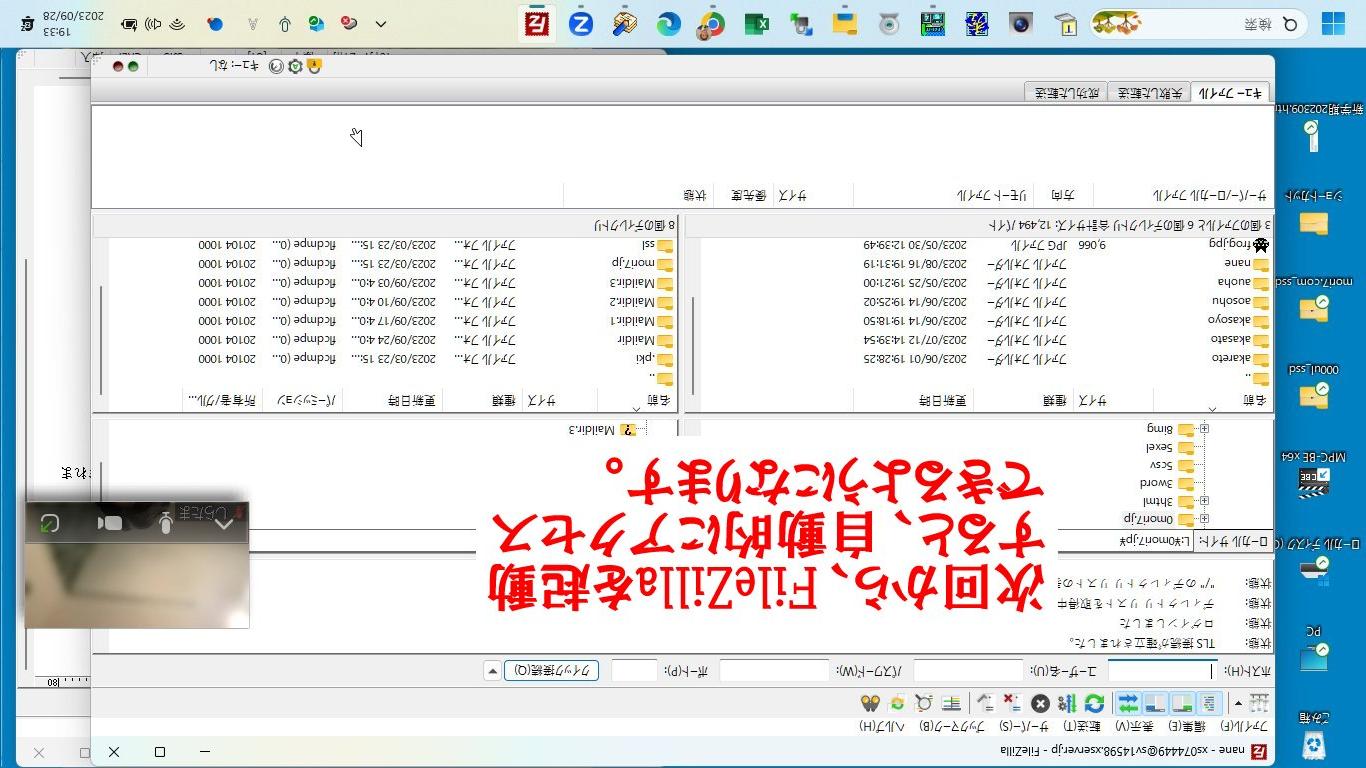The height and width of the screenshot is (768, 1366).
Task: Toggle the remote directory tree display
Action: tap(1155, 704)
